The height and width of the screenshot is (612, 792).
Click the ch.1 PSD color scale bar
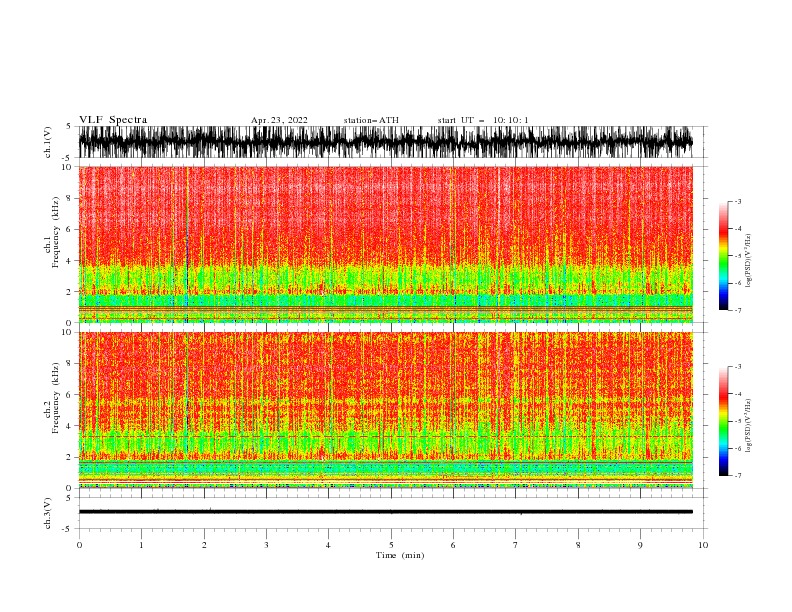[x=723, y=256]
